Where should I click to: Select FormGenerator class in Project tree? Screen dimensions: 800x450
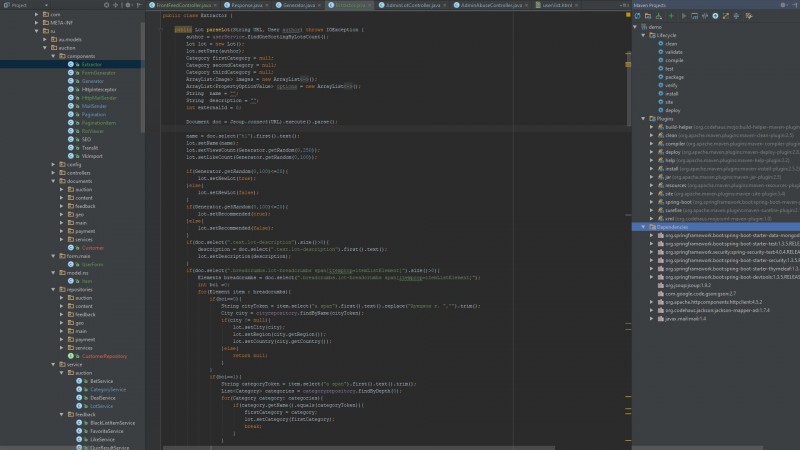98,73
